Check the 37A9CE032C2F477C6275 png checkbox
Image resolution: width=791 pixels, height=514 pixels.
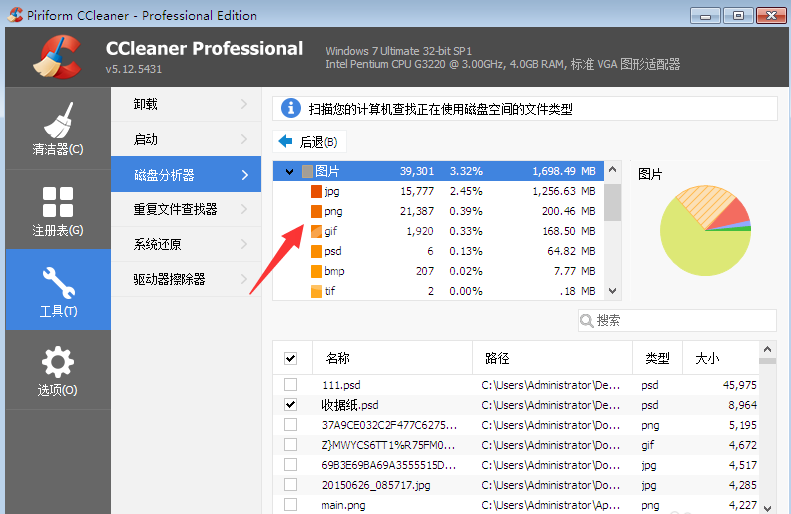(291, 425)
